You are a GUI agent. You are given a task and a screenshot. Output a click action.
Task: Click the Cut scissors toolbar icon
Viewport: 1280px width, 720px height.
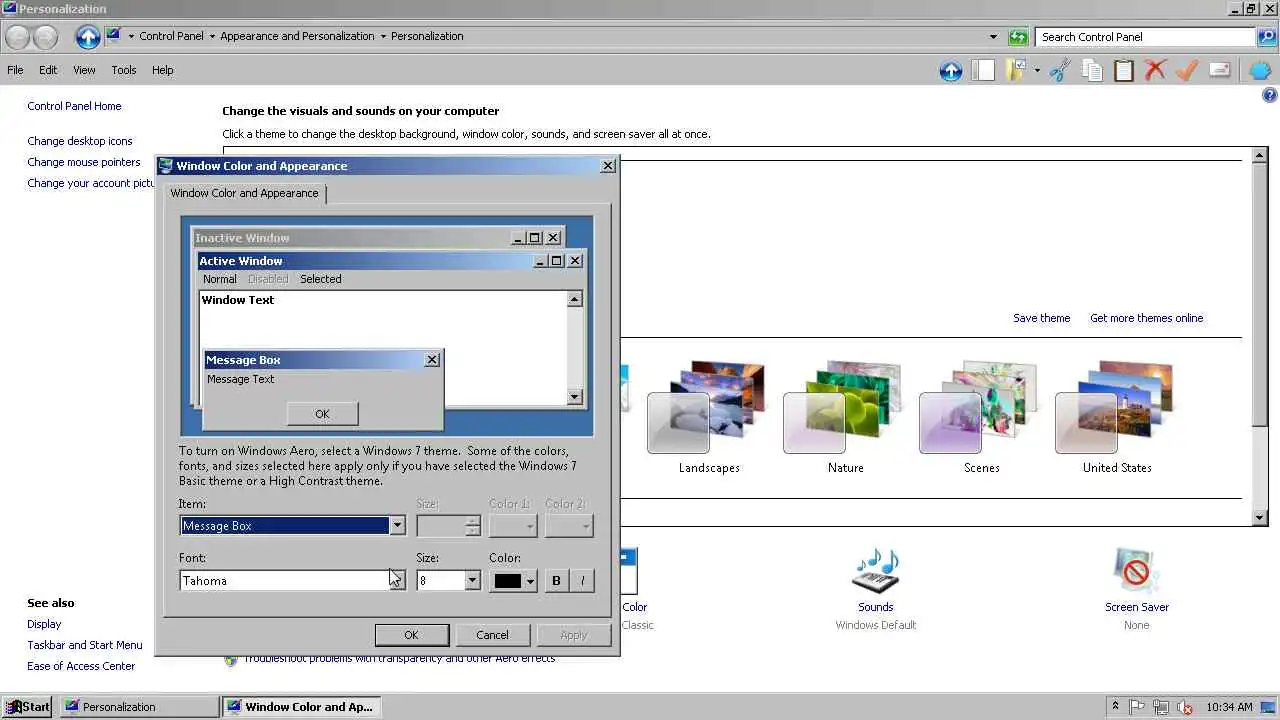(1060, 70)
